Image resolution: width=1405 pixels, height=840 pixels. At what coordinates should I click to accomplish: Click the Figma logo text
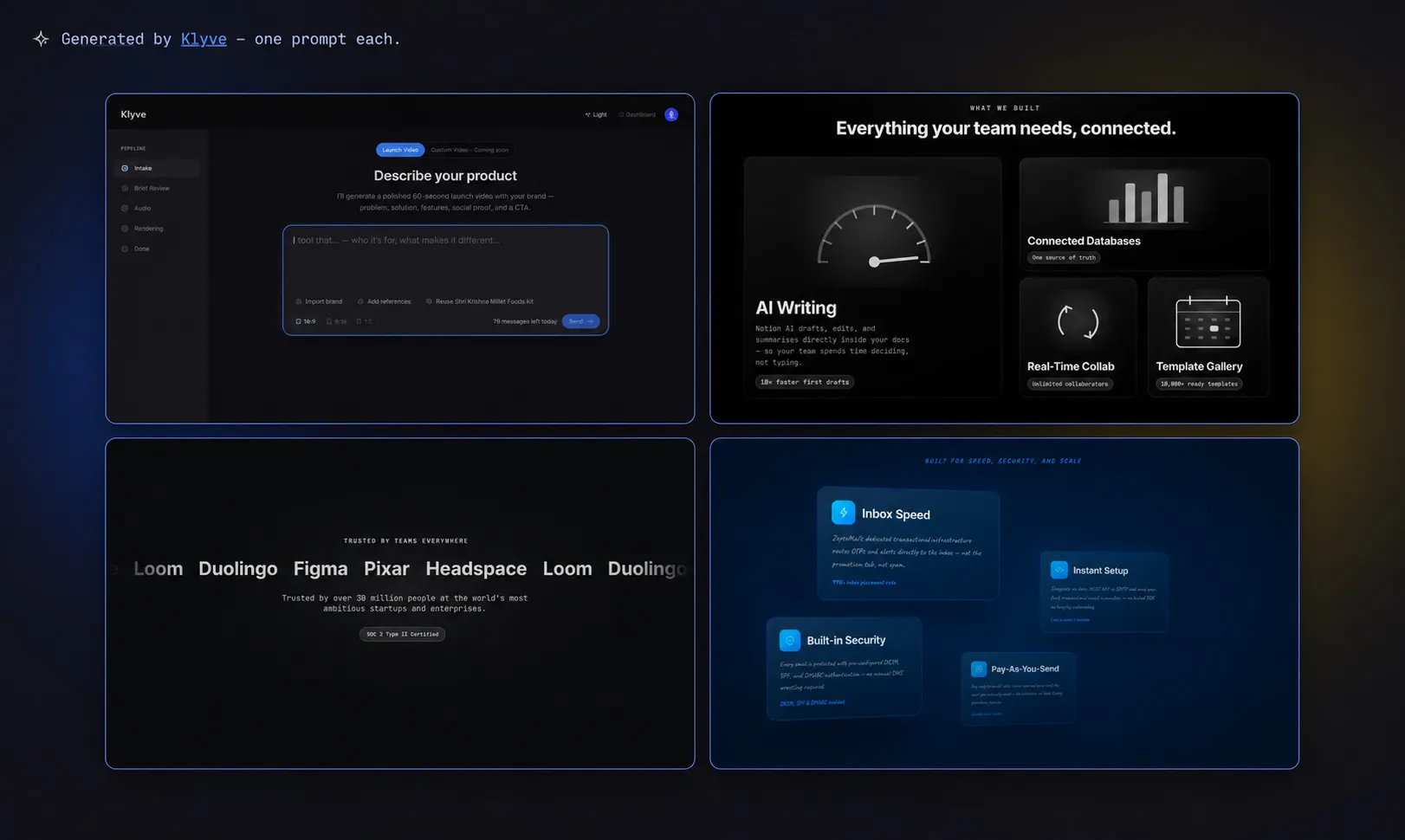point(320,569)
